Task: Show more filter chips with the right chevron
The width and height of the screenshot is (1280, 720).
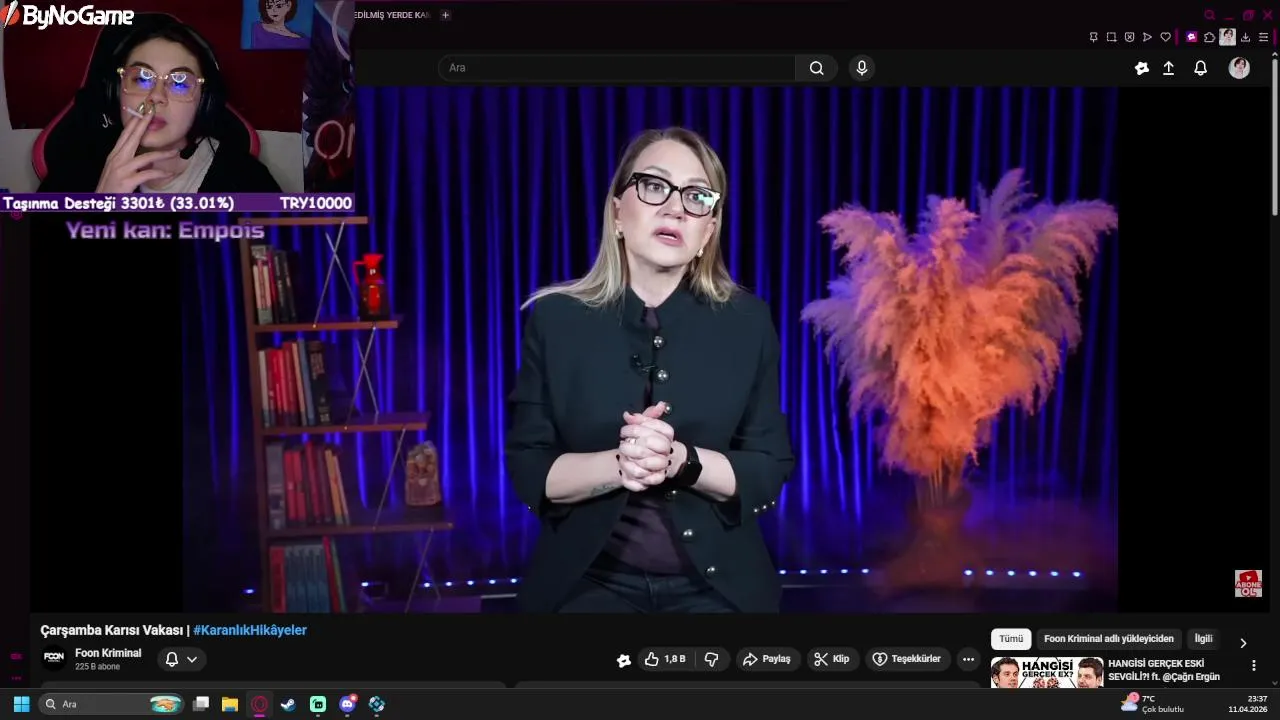Action: [x=1243, y=643]
